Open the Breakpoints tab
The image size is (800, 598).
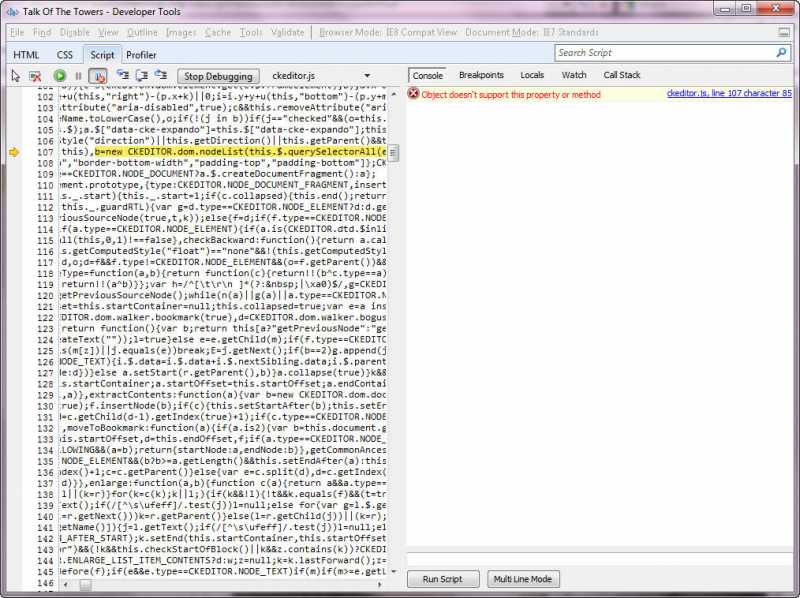coord(481,75)
